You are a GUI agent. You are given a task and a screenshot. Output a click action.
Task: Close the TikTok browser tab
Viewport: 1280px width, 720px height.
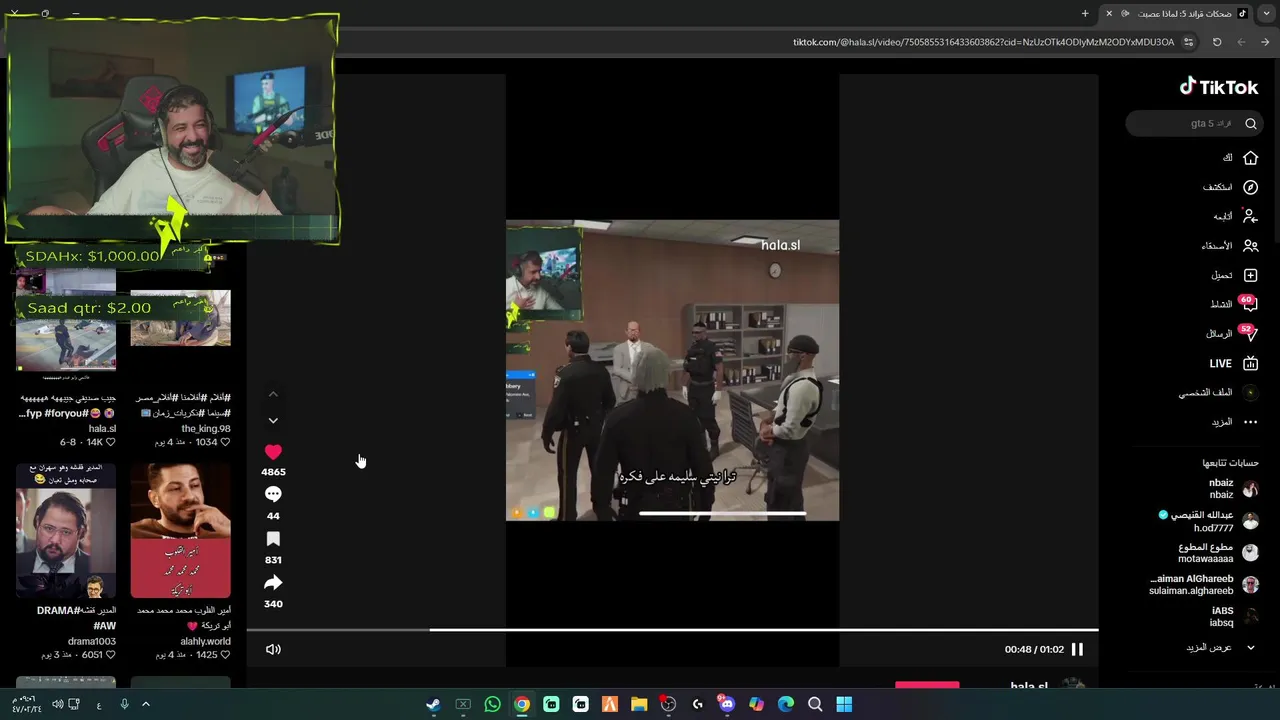point(1109,13)
